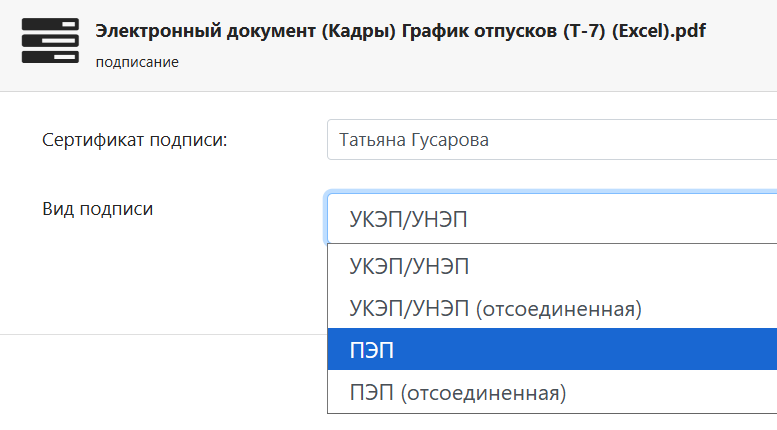
Task: Click the server stack document icon
Action: 50,41
